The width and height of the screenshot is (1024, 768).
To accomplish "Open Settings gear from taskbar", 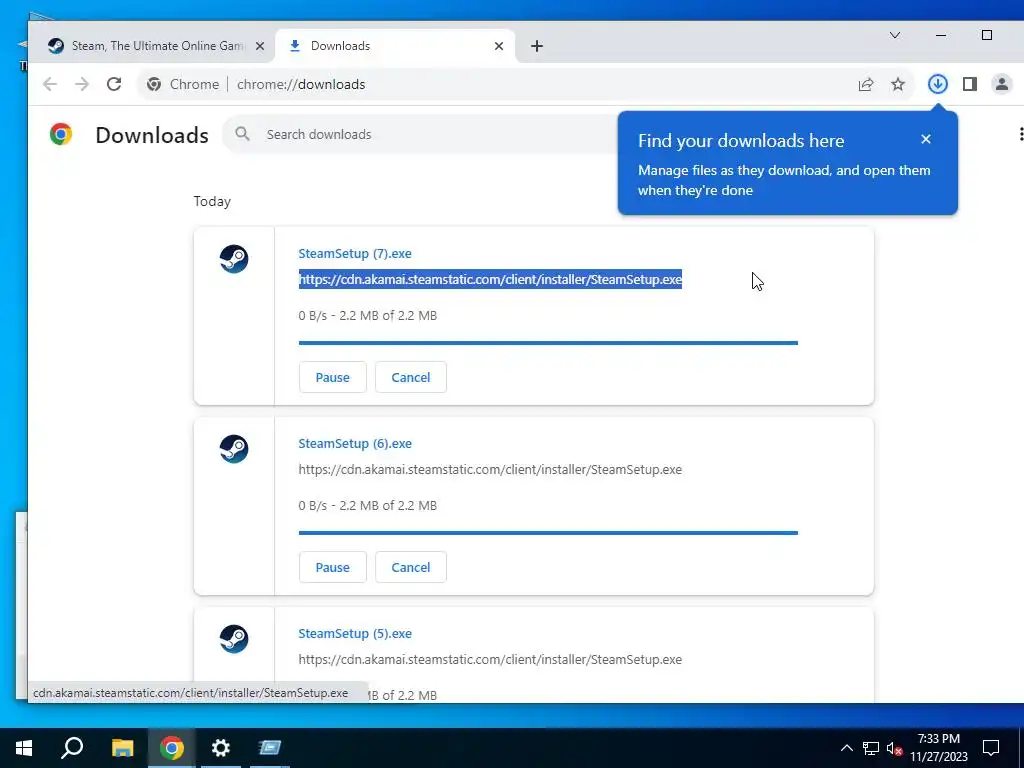I will click(221, 748).
